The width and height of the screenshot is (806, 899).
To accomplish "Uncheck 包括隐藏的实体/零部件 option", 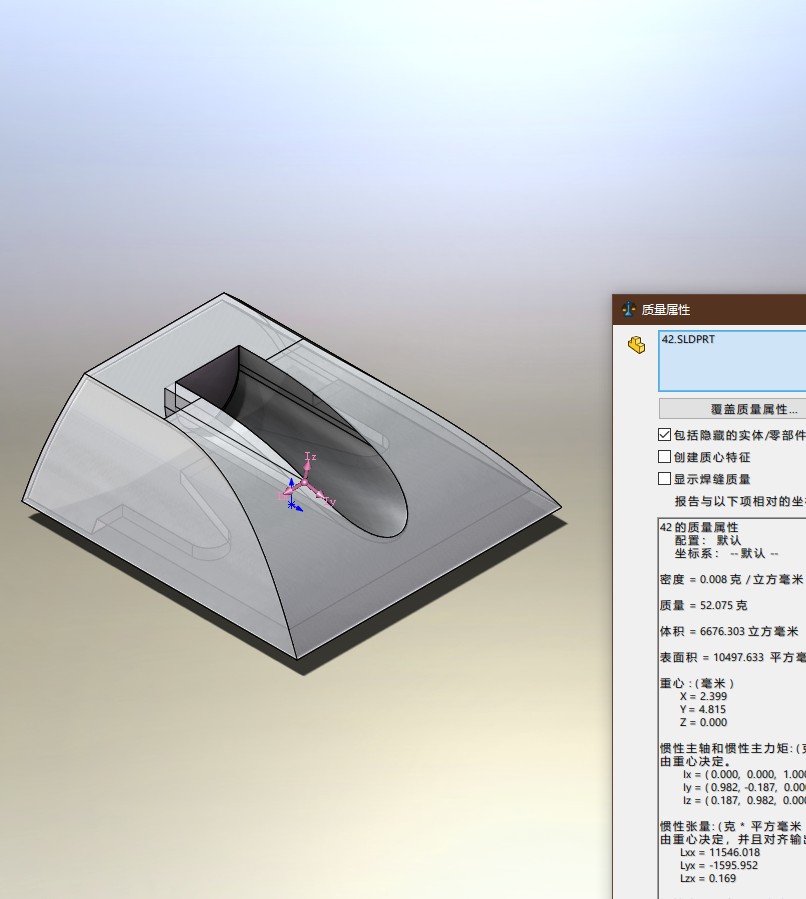I will (x=665, y=435).
